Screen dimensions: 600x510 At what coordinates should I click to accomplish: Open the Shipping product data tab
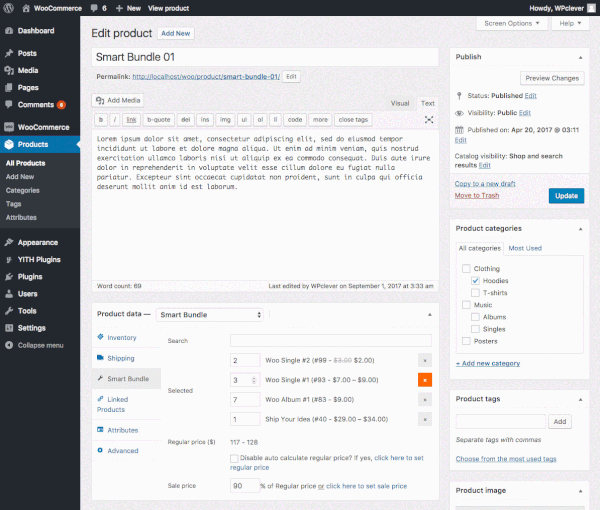point(126,358)
